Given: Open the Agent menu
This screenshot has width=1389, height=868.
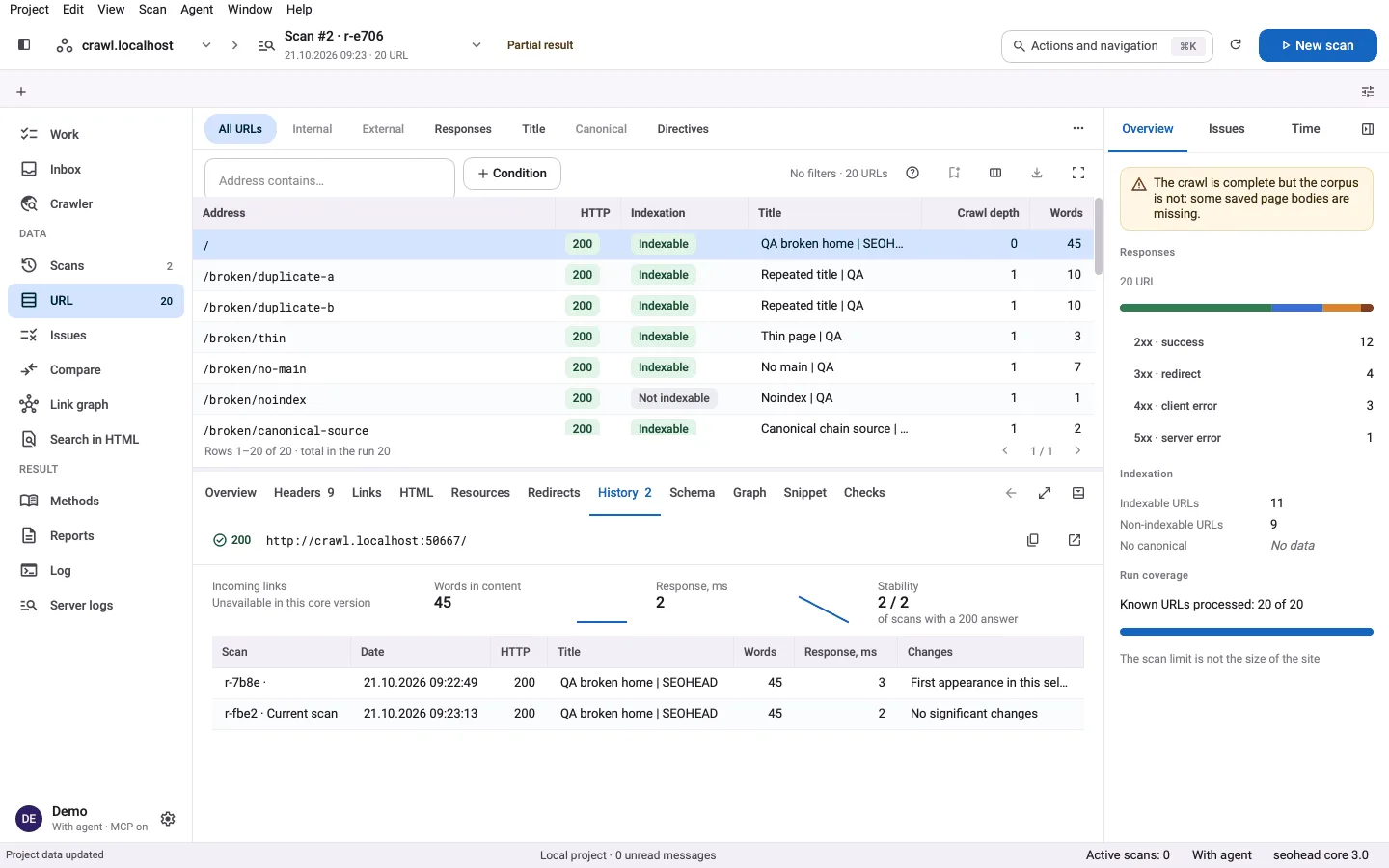Looking at the screenshot, I should tap(197, 9).
